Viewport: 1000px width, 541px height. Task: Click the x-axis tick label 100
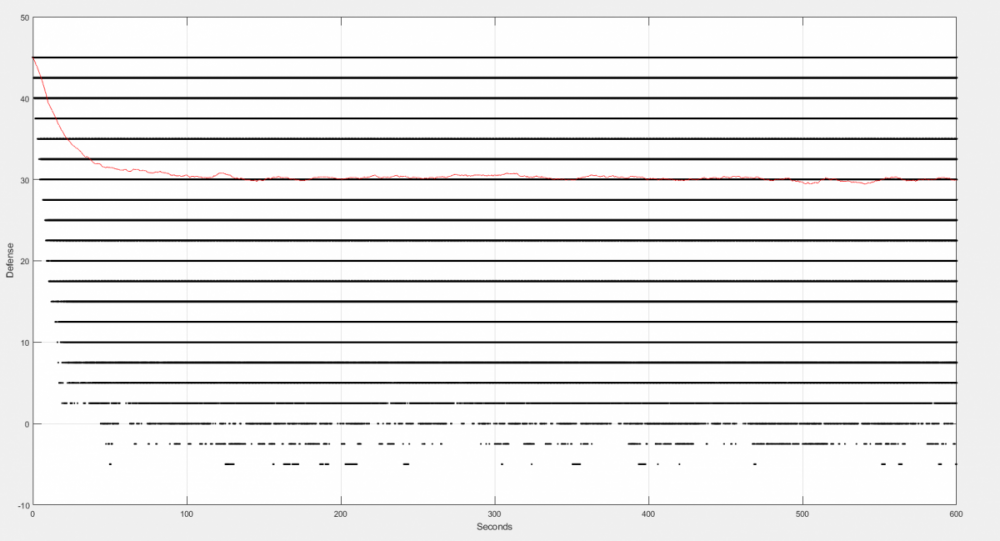(x=186, y=514)
